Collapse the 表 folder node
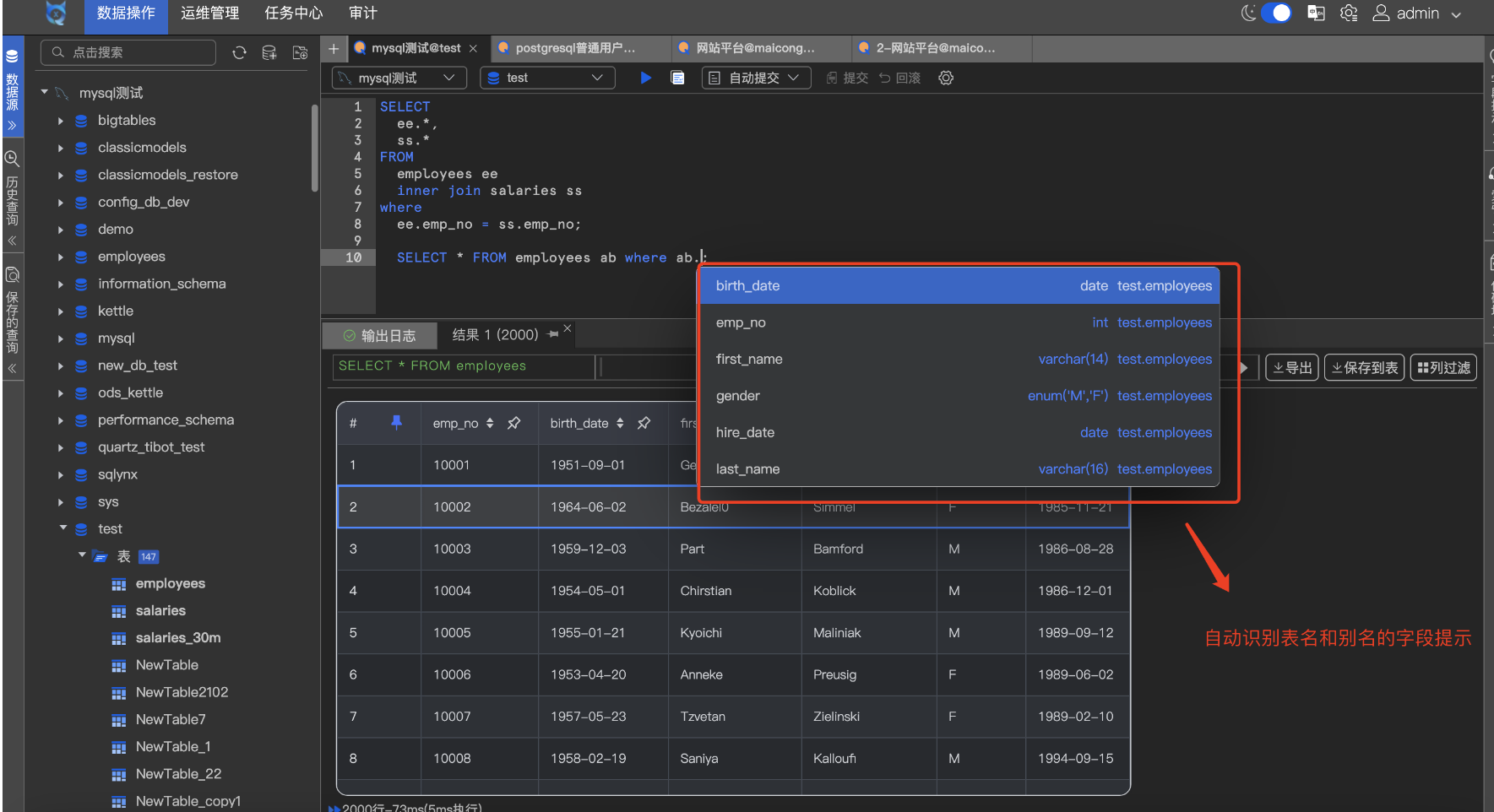Screen dimensions: 1494x812 pyautogui.click(x=82, y=555)
